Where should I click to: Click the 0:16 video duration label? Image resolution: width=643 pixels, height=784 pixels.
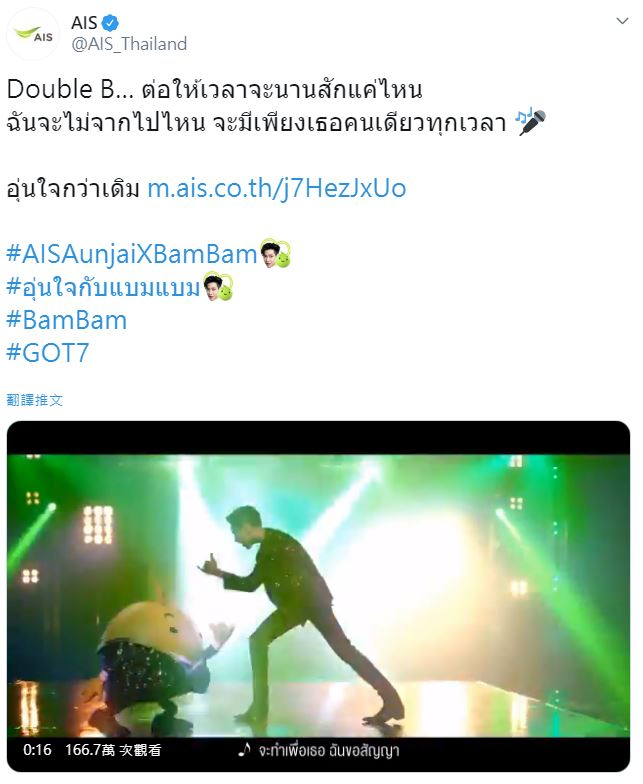tap(37, 750)
